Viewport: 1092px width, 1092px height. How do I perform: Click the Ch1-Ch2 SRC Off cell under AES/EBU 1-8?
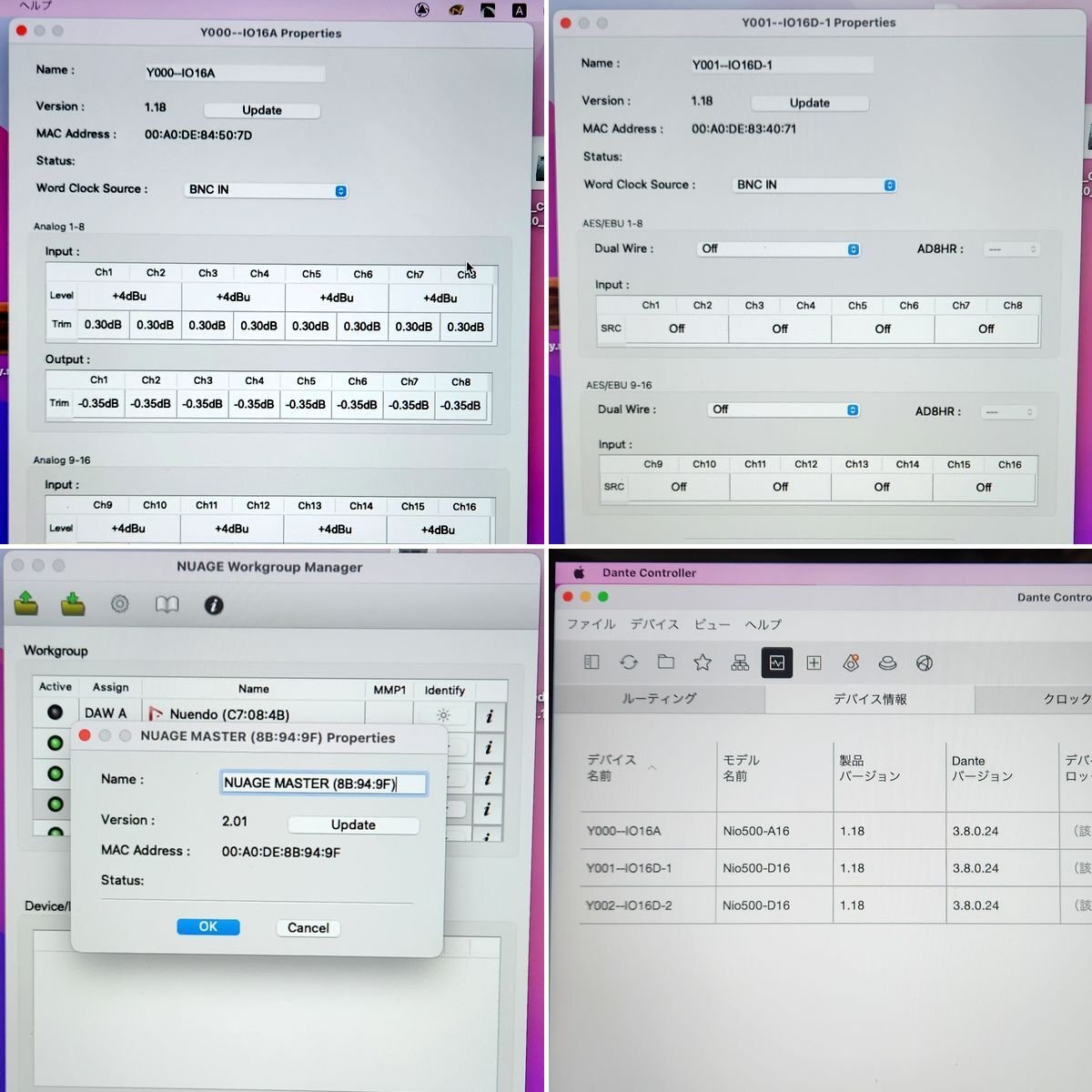pos(677,329)
